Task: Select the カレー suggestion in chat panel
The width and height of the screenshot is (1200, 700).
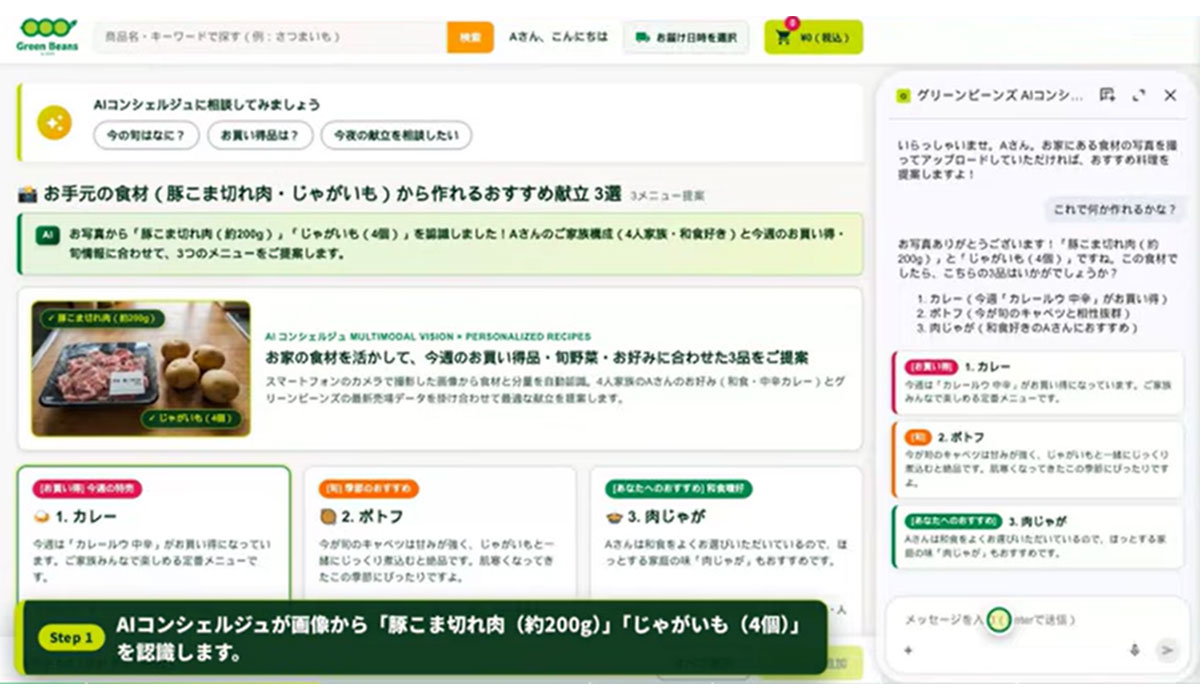Action: point(1037,382)
